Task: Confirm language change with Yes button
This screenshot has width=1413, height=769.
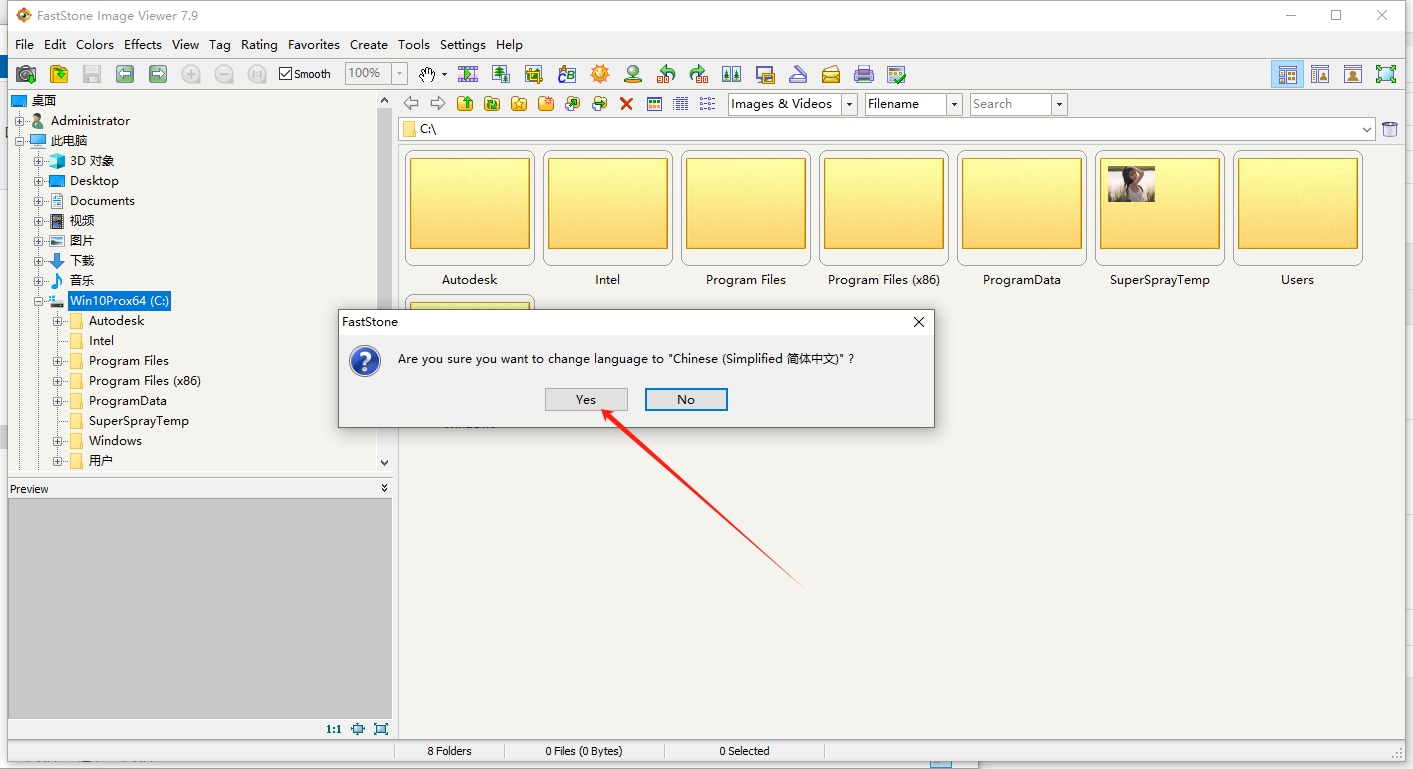Action: coord(586,399)
